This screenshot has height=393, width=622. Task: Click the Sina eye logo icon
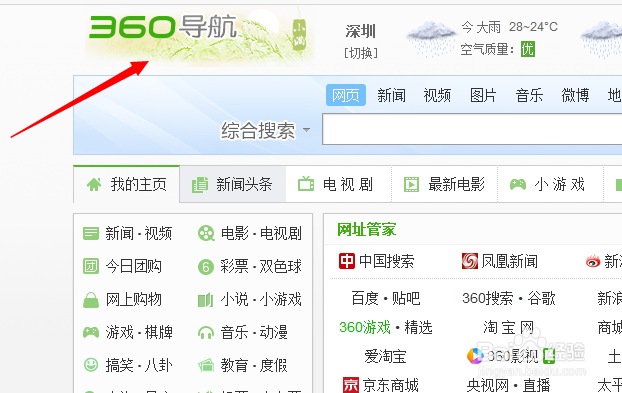tap(593, 262)
